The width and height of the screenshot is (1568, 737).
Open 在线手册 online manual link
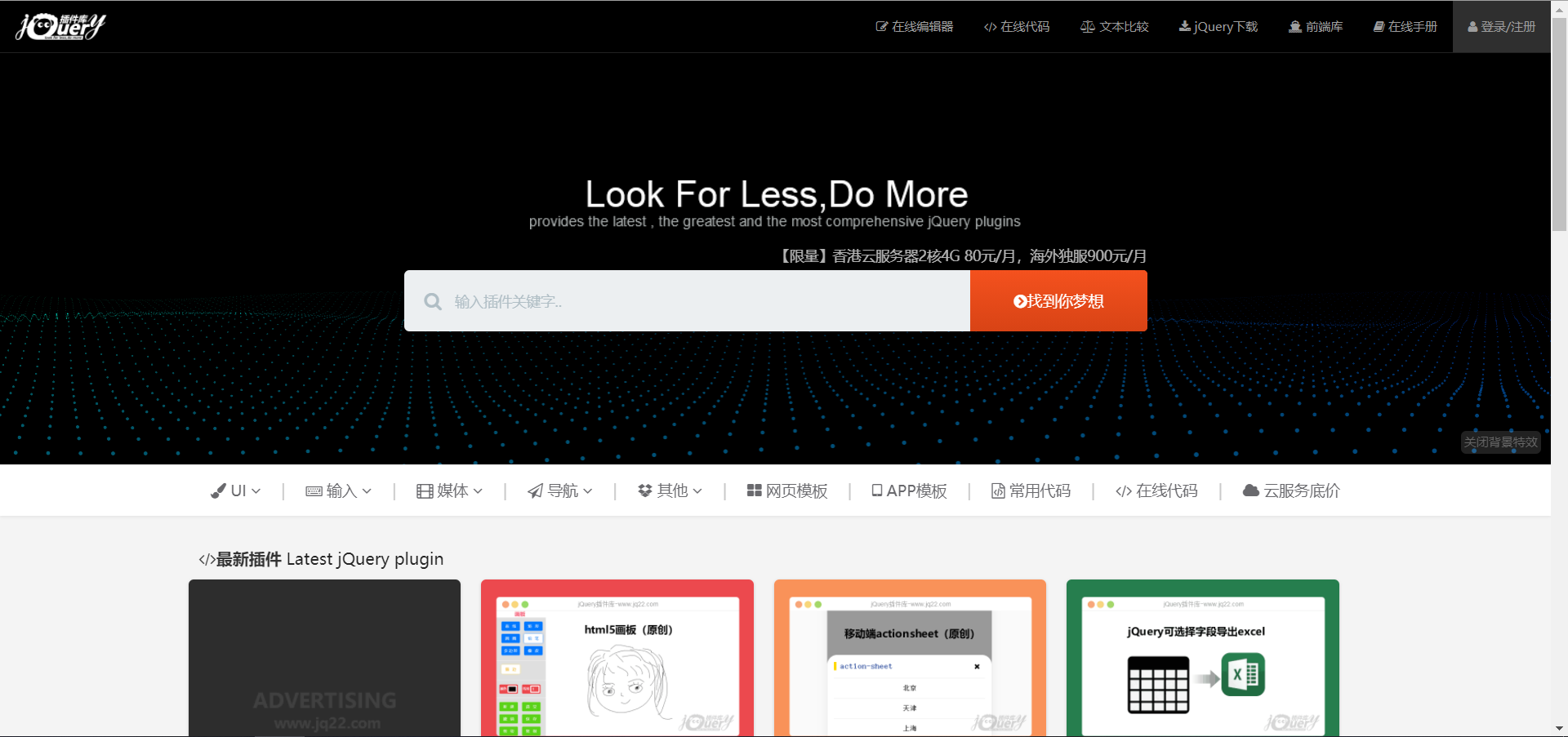[1405, 27]
